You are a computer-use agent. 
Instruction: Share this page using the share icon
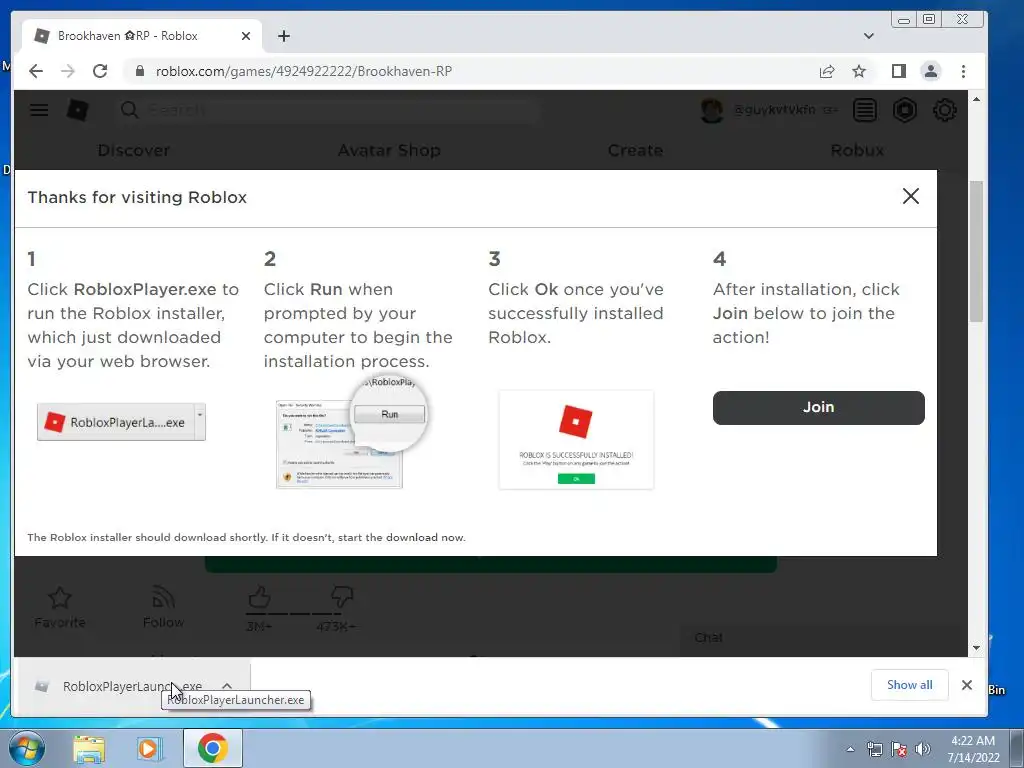point(827,71)
